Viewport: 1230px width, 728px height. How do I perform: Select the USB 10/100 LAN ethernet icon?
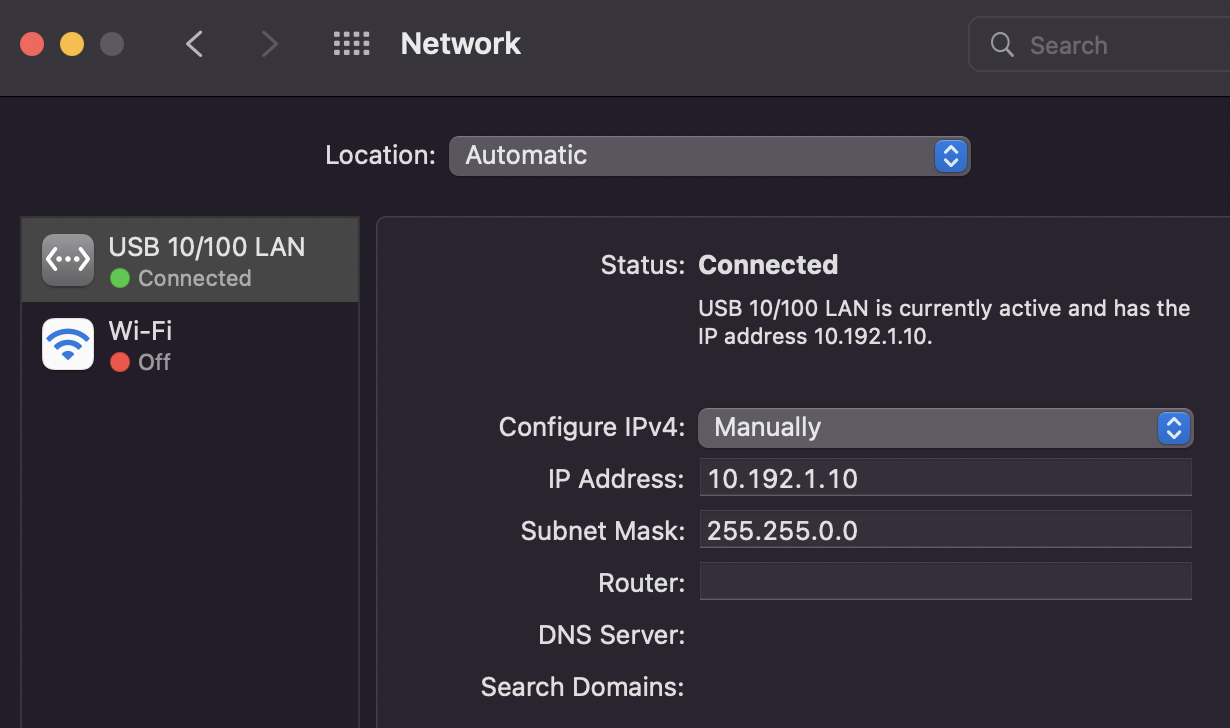pos(68,260)
